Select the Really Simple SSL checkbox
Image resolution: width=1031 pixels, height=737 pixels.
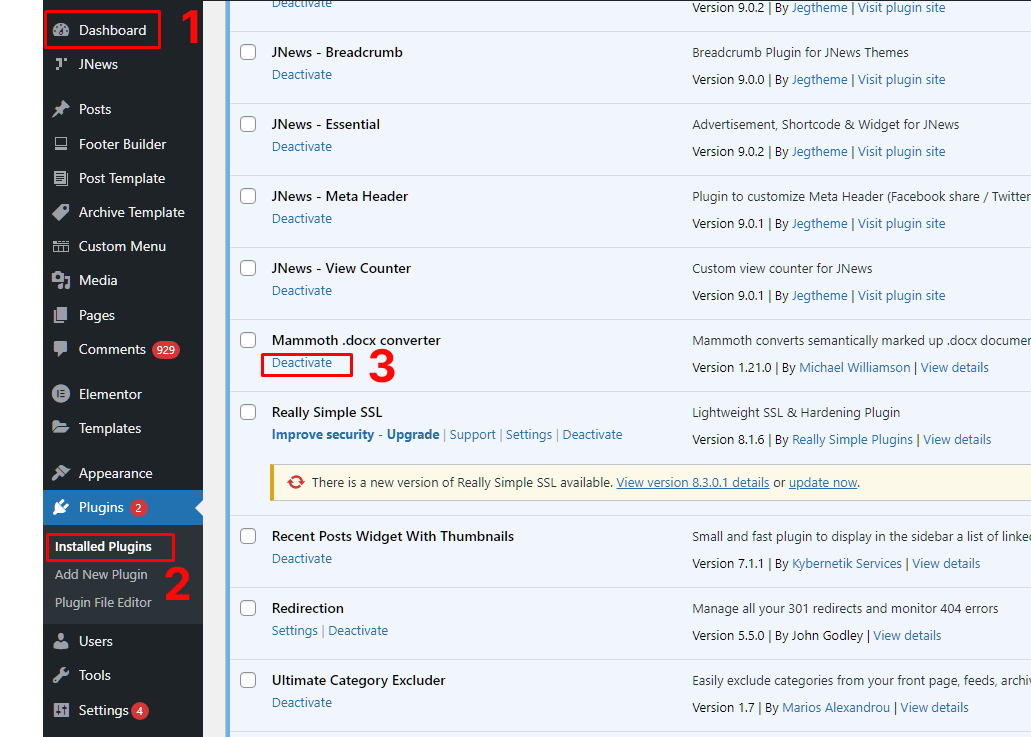[x=248, y=412]
